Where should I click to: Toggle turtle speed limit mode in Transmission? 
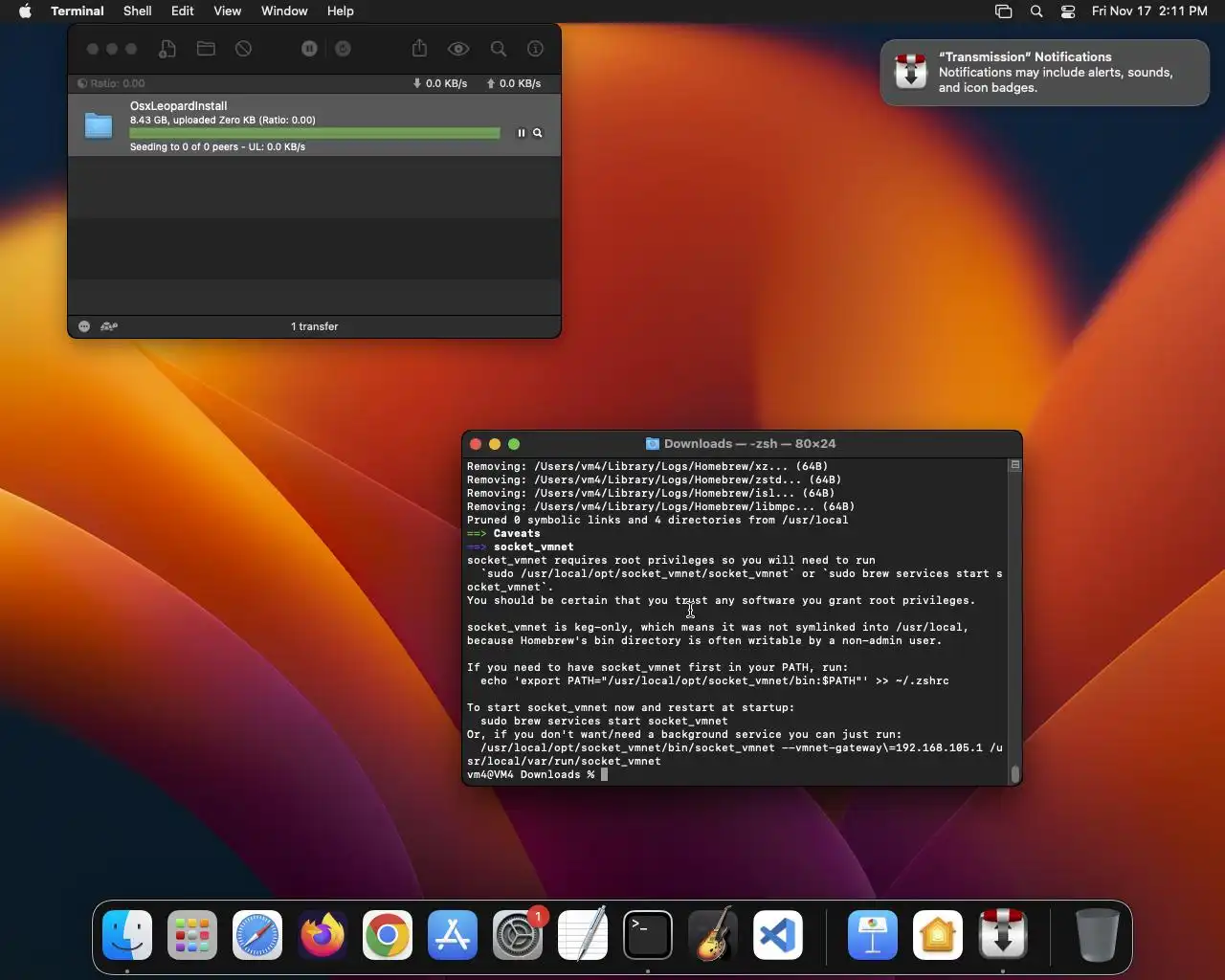[109, 326]
